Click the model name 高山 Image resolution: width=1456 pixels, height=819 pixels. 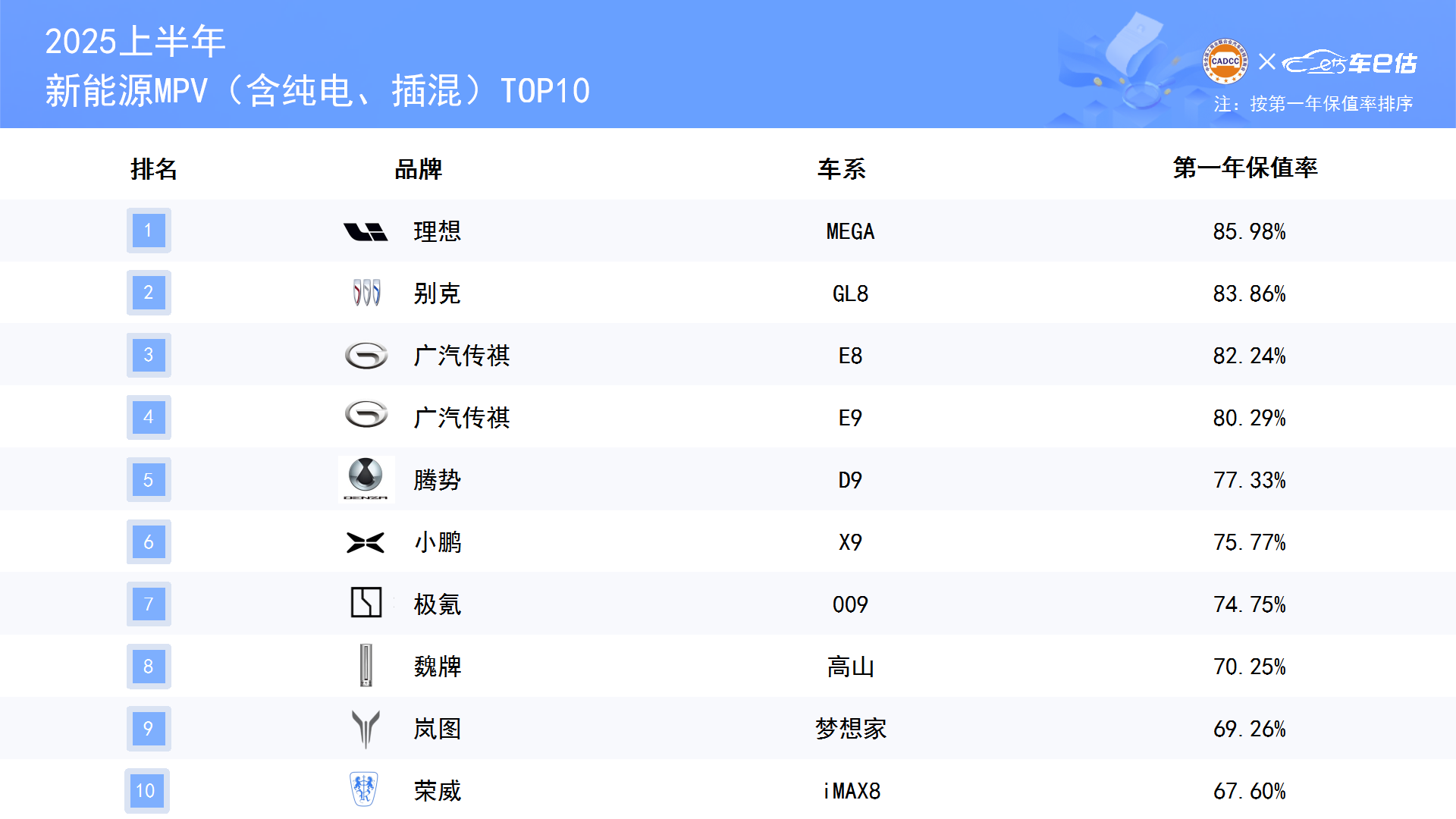[850, 667]
